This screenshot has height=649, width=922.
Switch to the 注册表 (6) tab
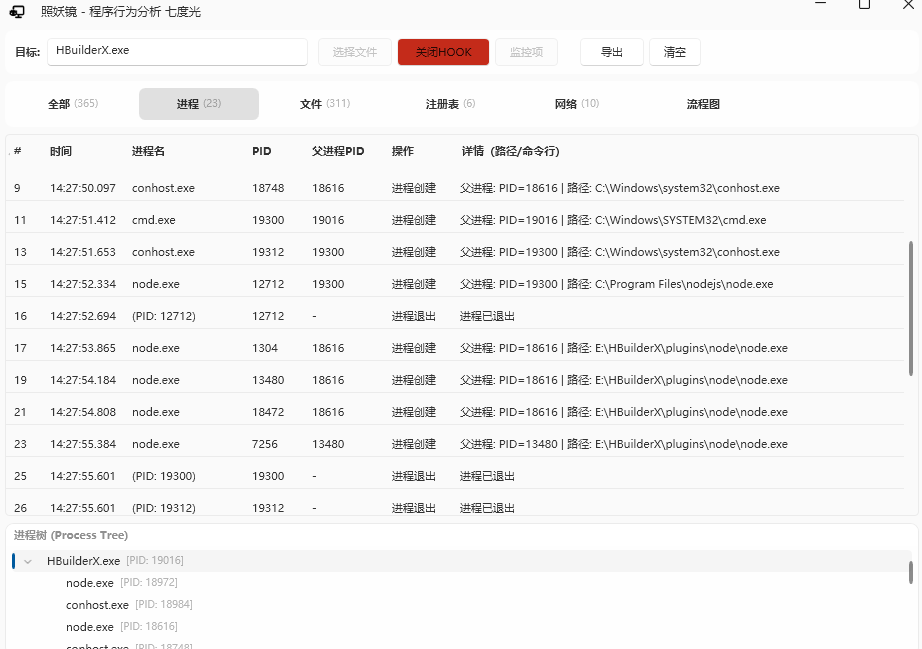pyautogui.click(x=450, y=104)
